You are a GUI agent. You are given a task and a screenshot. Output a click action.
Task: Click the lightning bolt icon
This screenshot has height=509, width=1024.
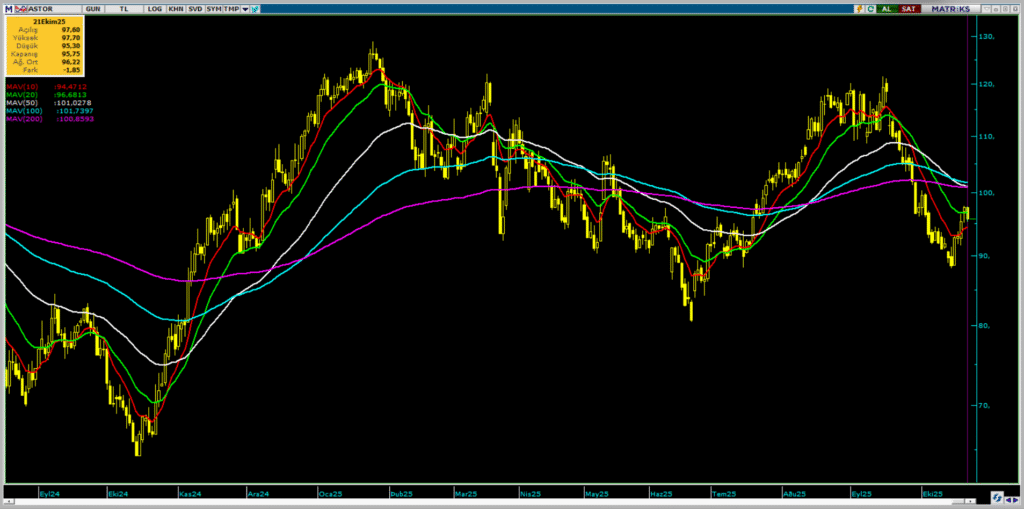[x=858, y=8]
